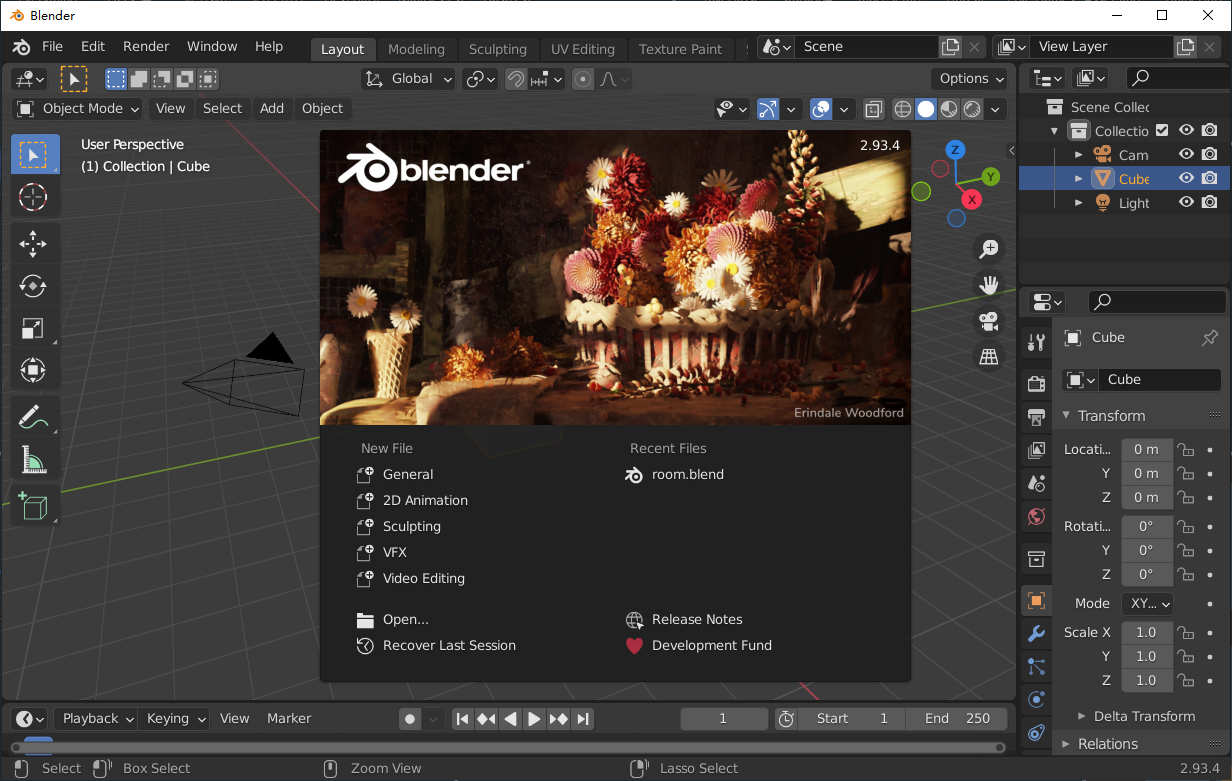This screenshot has height=781, width=1232.
Task: Click the timeline horizontal scrollbar
Action: [x=508, y=747]
